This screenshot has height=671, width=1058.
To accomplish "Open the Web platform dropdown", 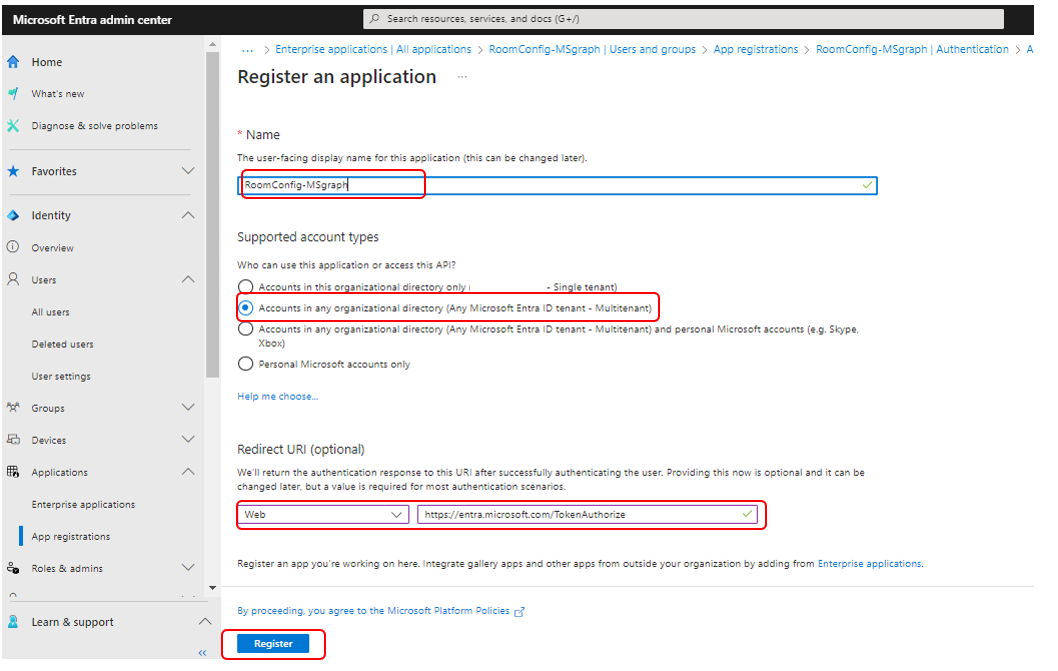I will click(323, 514).
